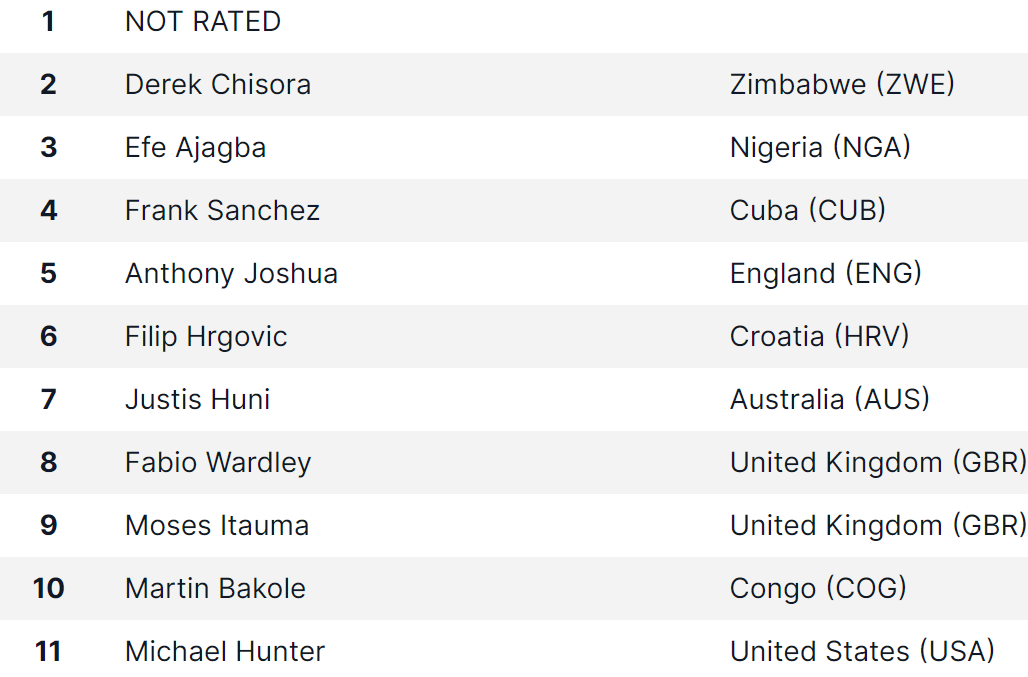Select England (ENG) country text
The width and height of the screenshot is (1028, 677).
(826, 273)
